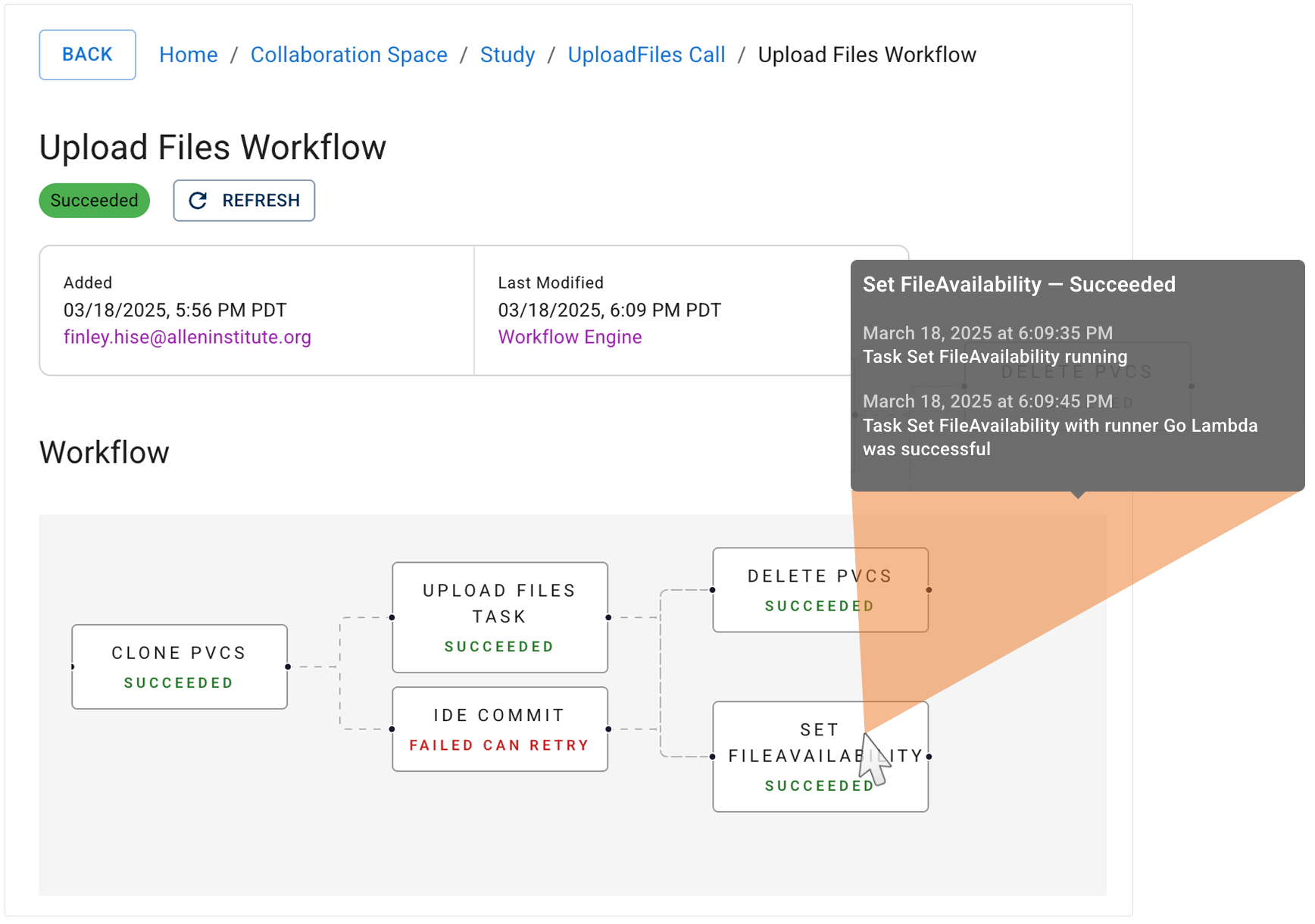Click Delete PVCs left input connector dot
1315x924 pixels.
tap(713, 590)
